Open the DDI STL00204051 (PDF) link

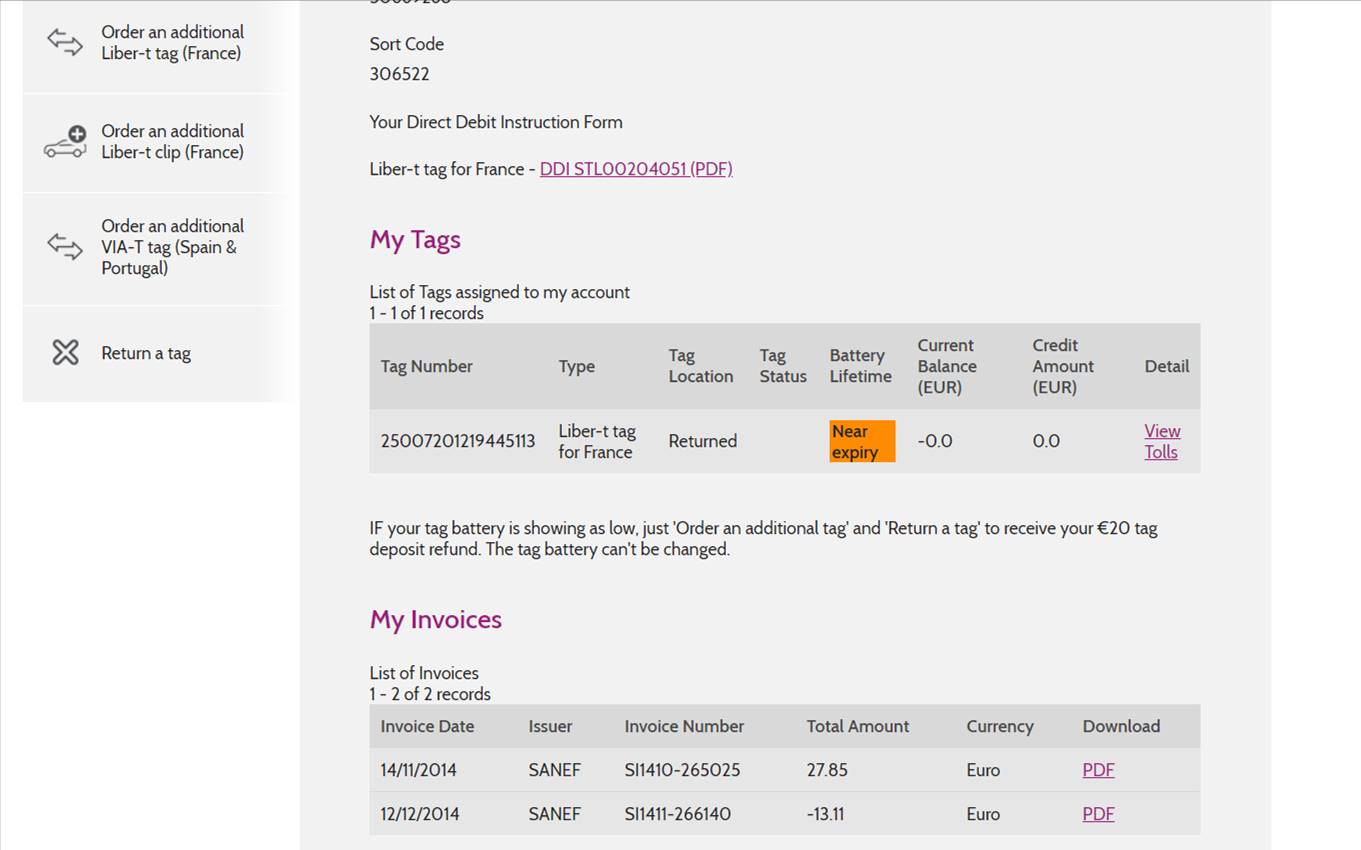pos(636,169)
